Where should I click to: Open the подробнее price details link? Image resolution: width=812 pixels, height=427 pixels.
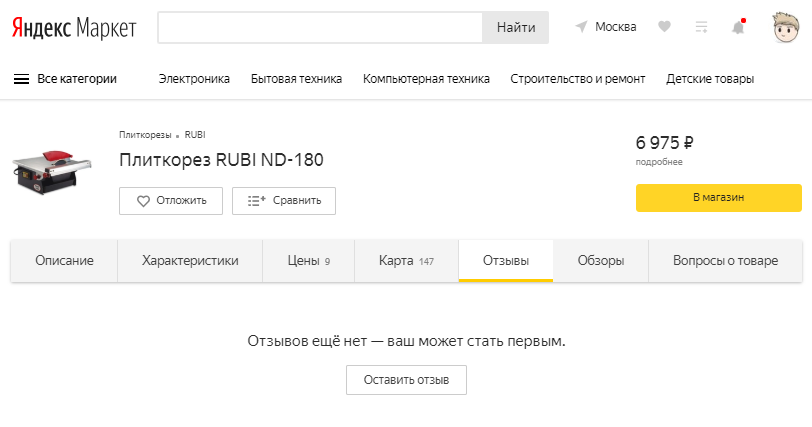(659, 162)
